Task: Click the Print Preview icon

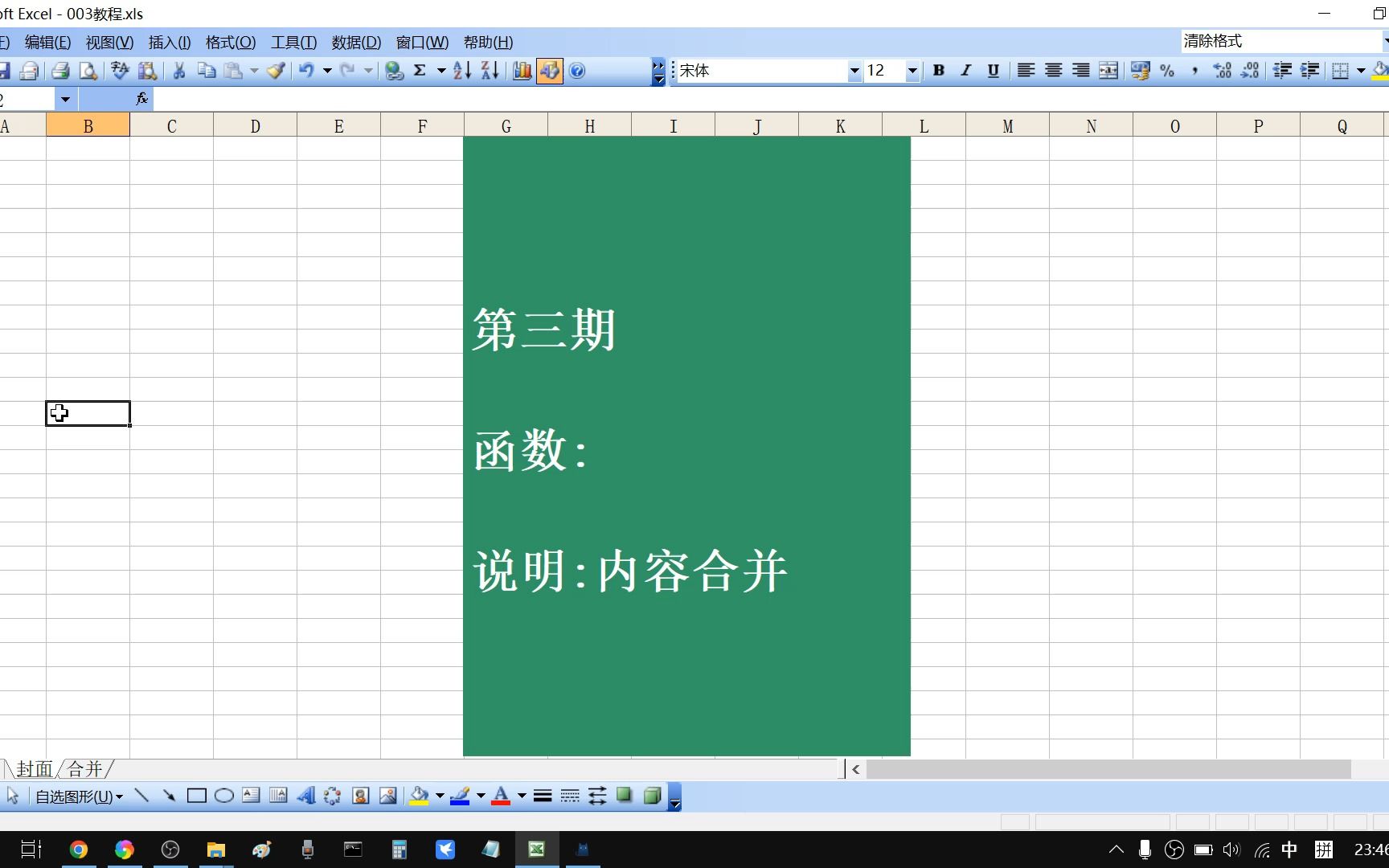Action: tap(88, 71)
